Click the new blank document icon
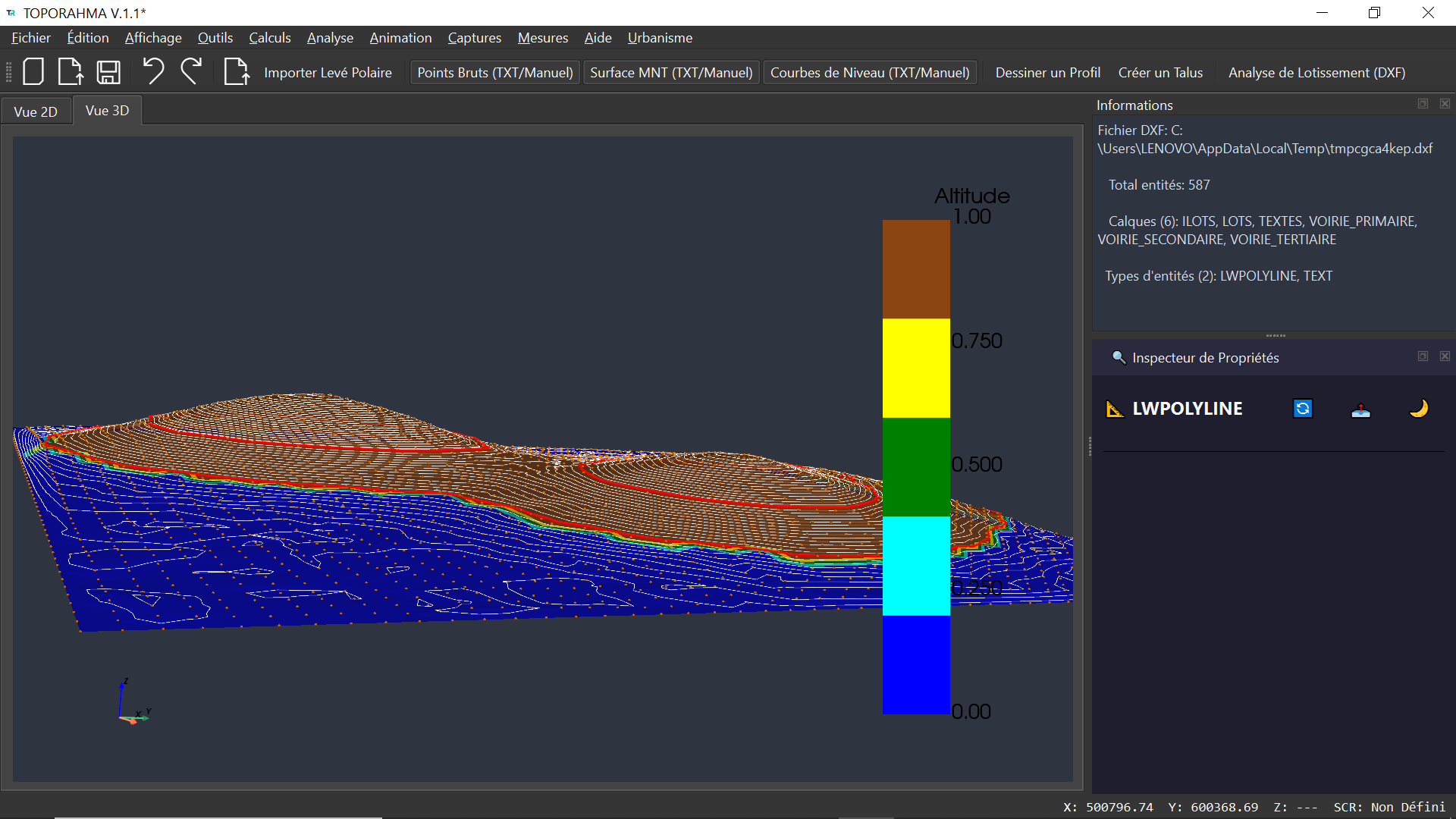 click(33, 72)
